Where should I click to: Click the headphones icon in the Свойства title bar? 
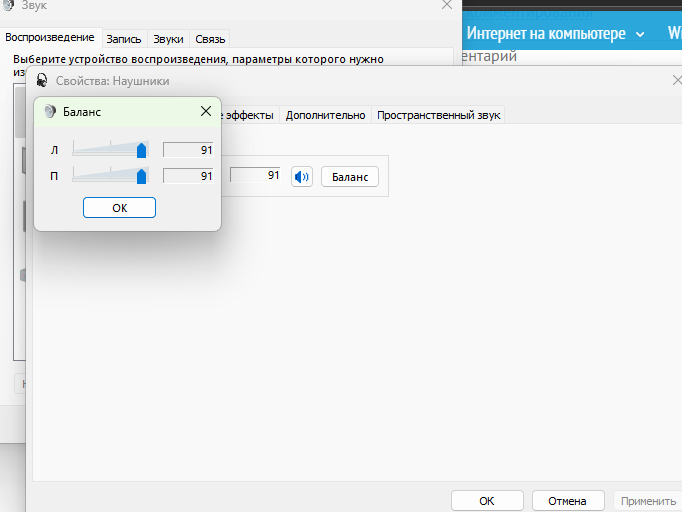pyautogui.click(x=42, y=80)
